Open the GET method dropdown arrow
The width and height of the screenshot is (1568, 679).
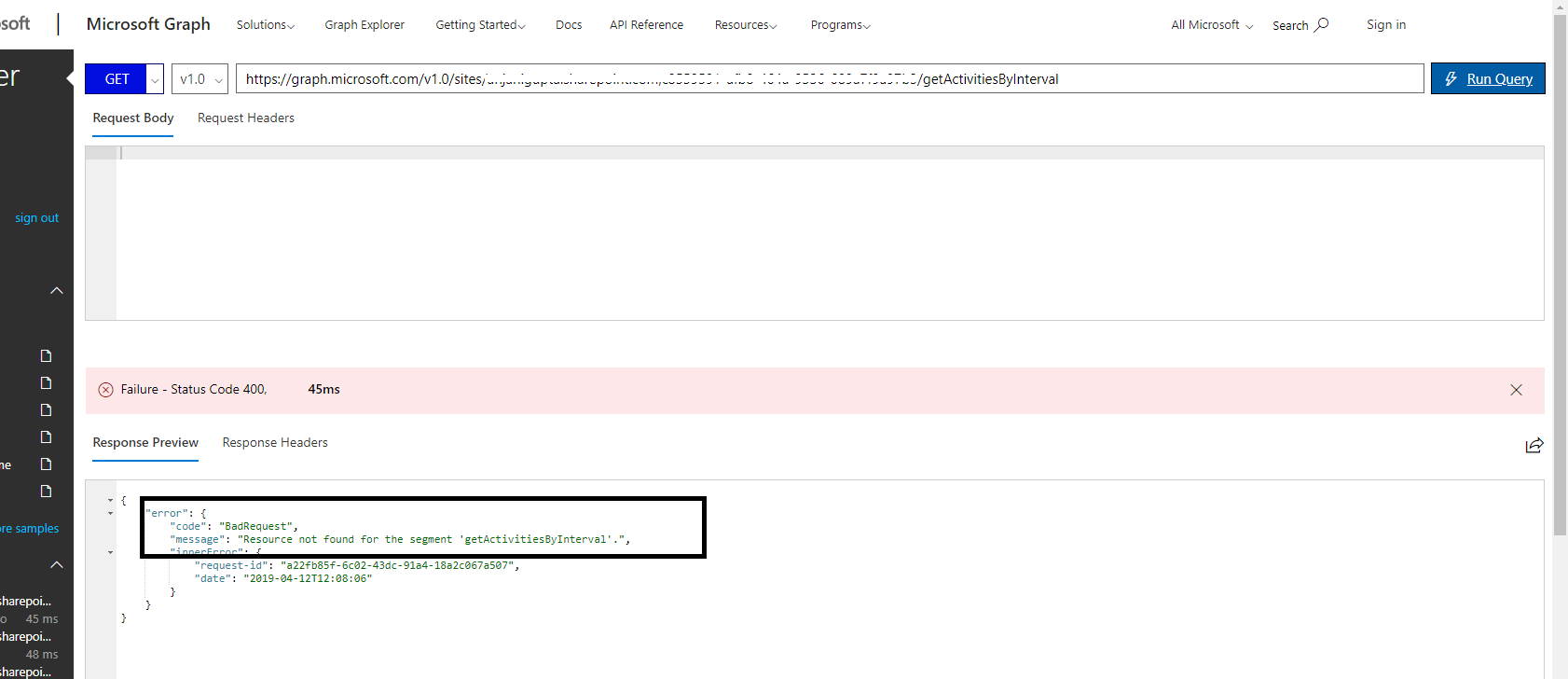tap(156, 79)
